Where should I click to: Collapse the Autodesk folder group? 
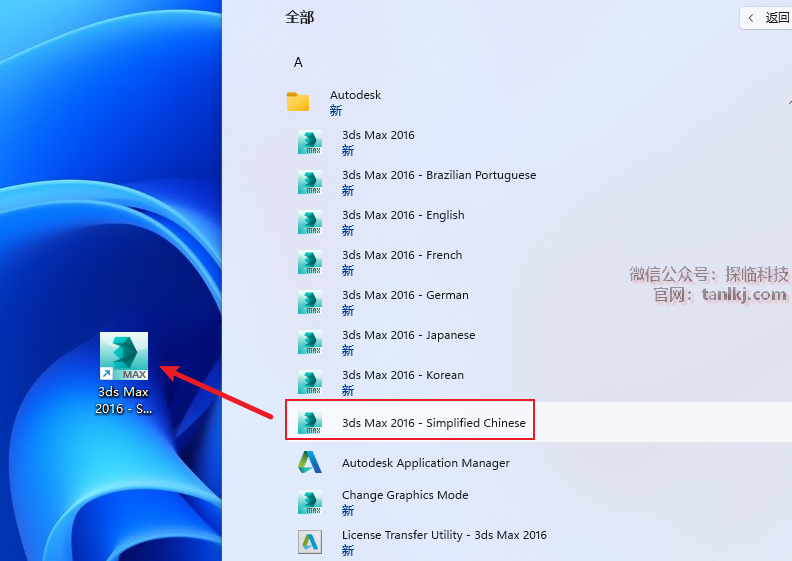pos(788,102)
